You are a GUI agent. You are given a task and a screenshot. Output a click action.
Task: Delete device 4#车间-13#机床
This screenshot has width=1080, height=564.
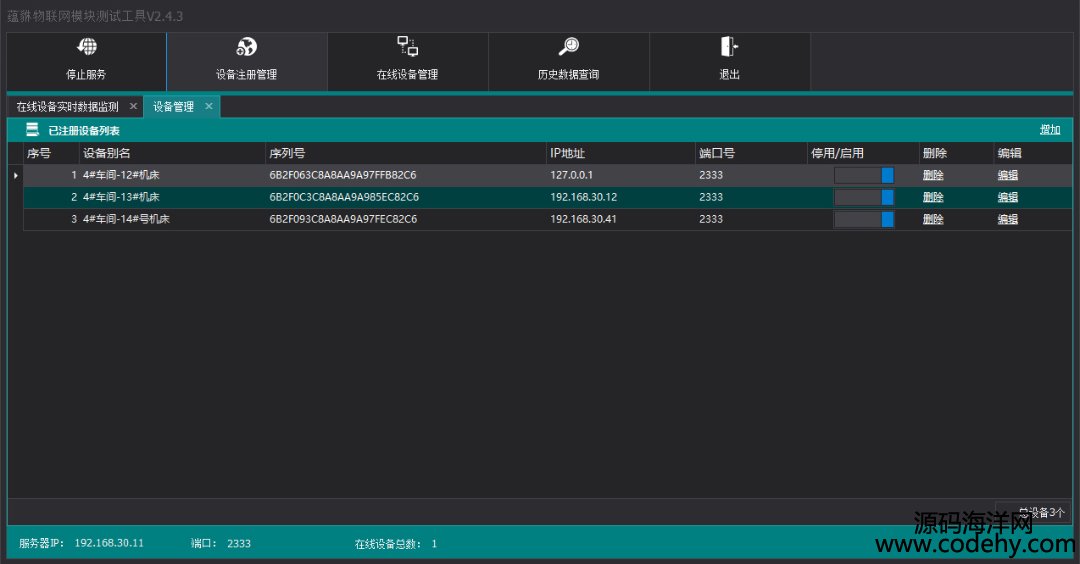933,197
